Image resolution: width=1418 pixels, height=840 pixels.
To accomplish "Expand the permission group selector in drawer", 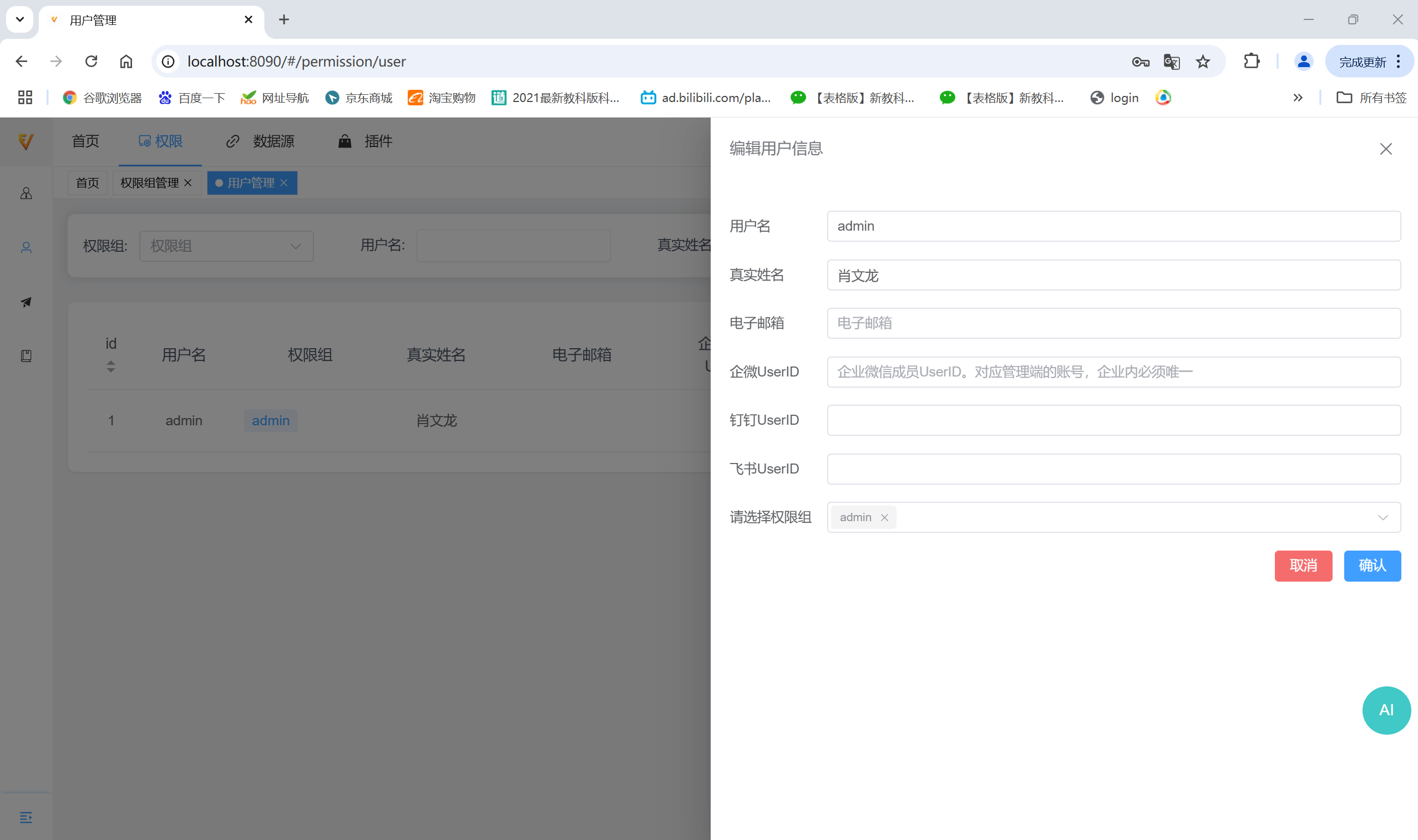I will point(1382,517).
